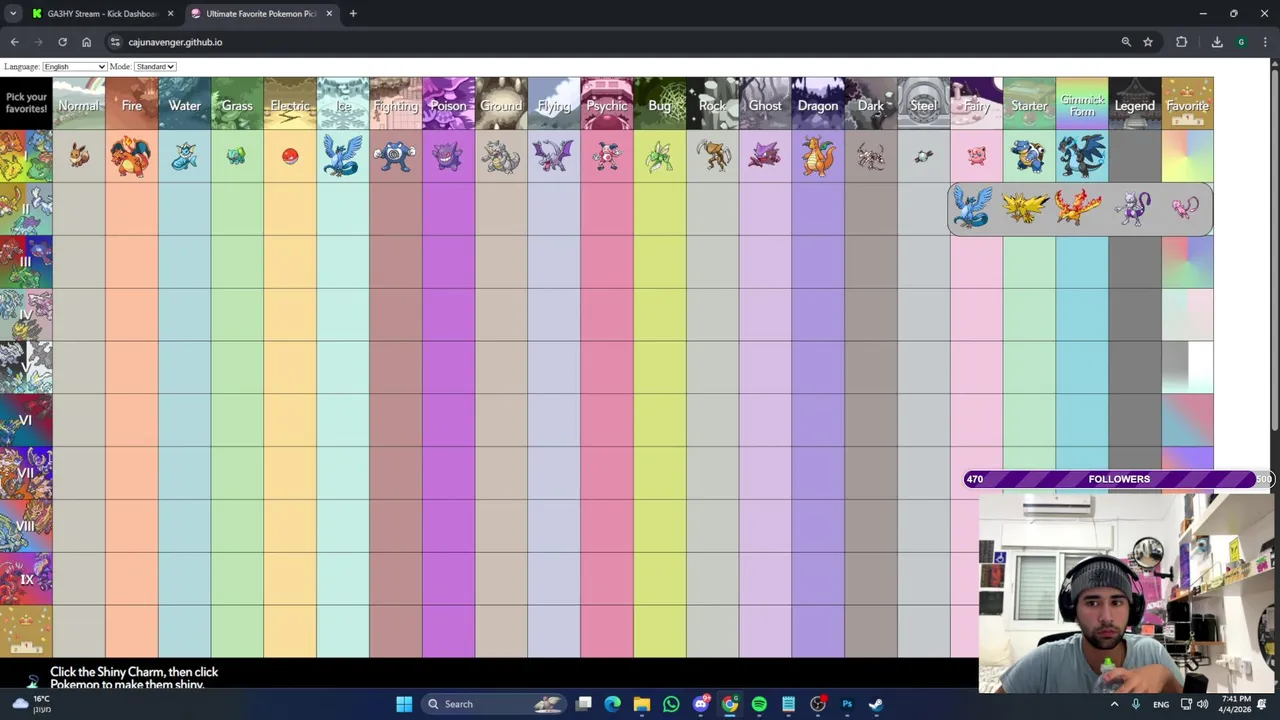Select Eevee in the Normal column
This screenshot has width=1280, height=720.
click(79, 156)
